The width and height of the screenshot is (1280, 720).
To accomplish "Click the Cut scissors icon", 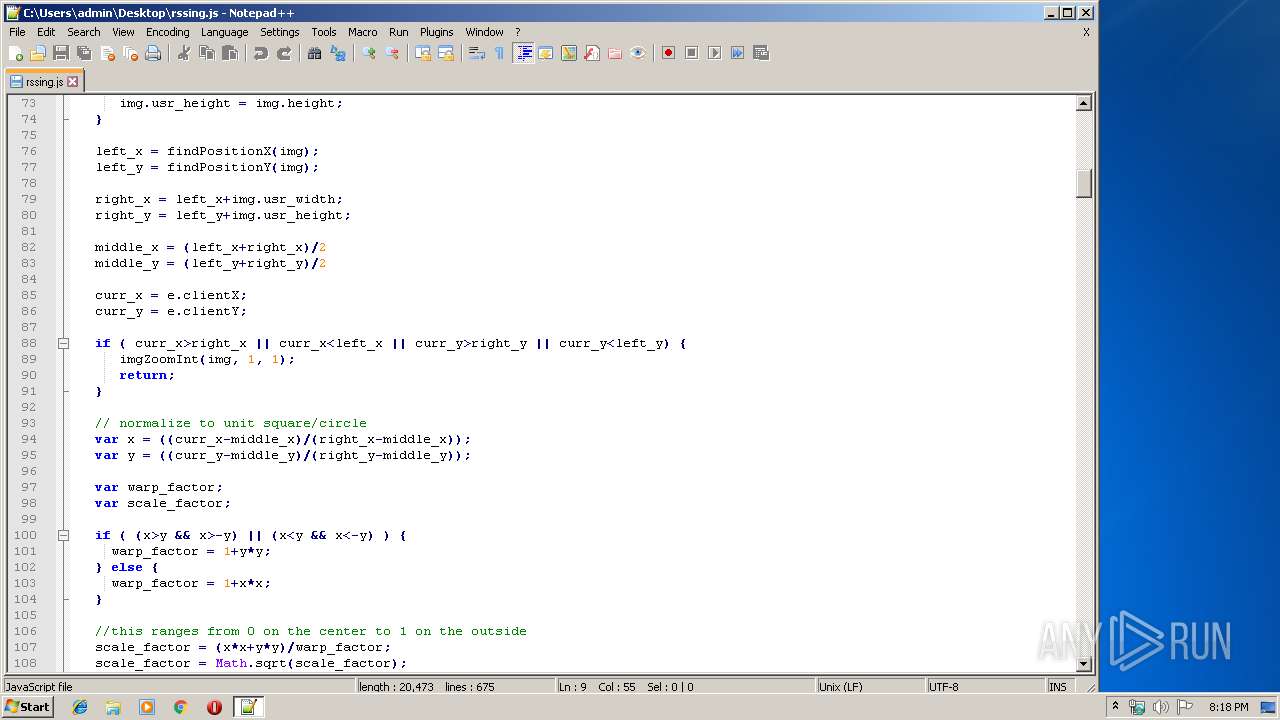I will tap(184, 53).
